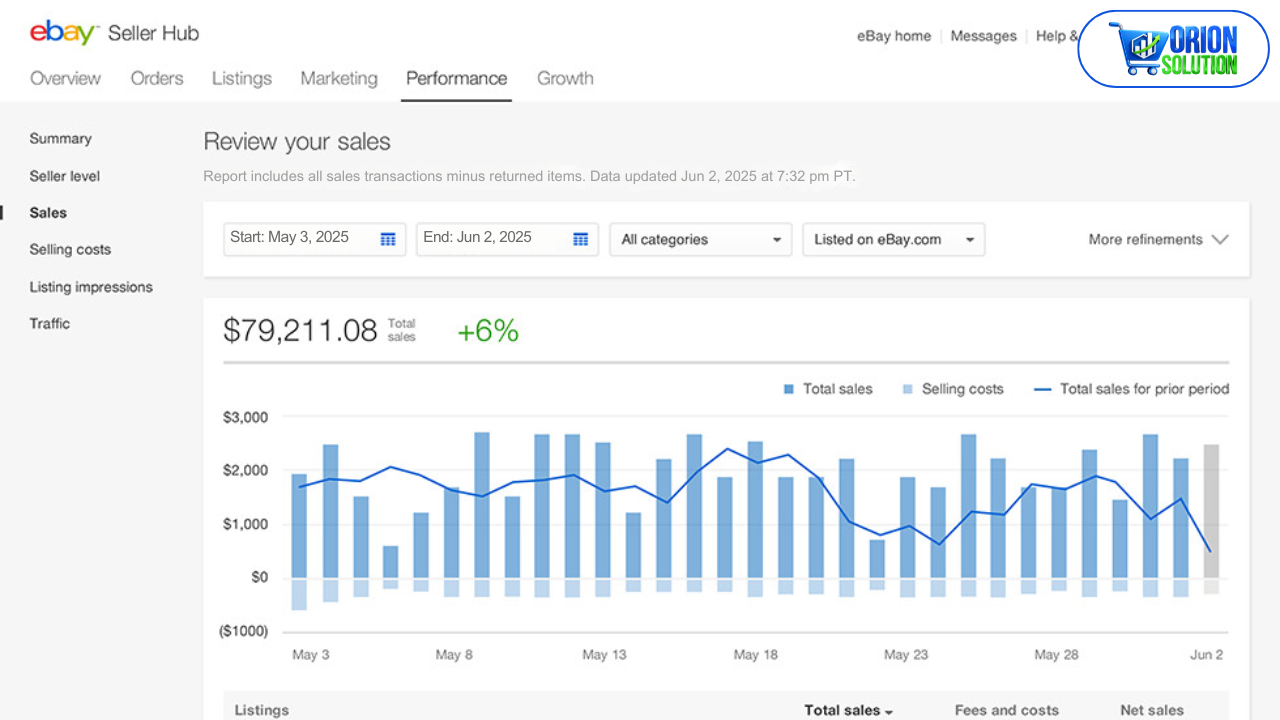The width and height of the screenshot is (1280, 720).
Task: Click the $3,000 y-axis label
Action: (246, 417)
